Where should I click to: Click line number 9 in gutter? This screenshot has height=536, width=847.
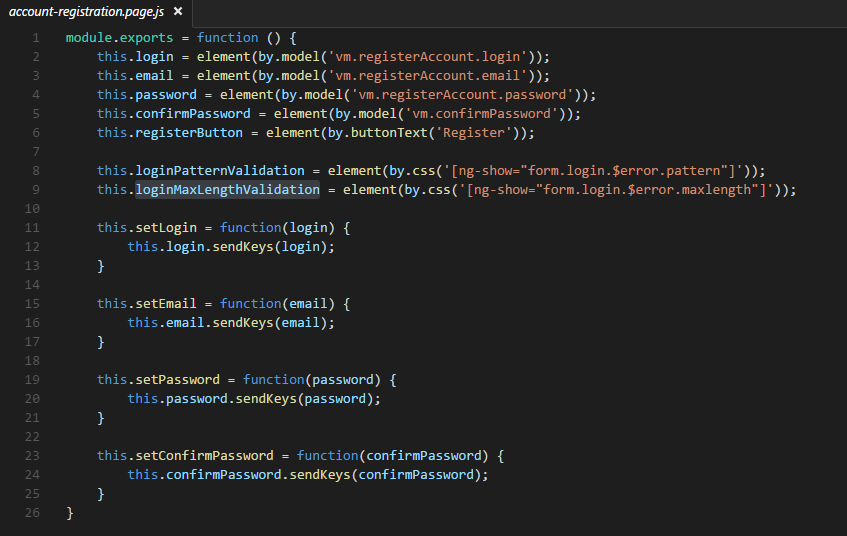36,190
